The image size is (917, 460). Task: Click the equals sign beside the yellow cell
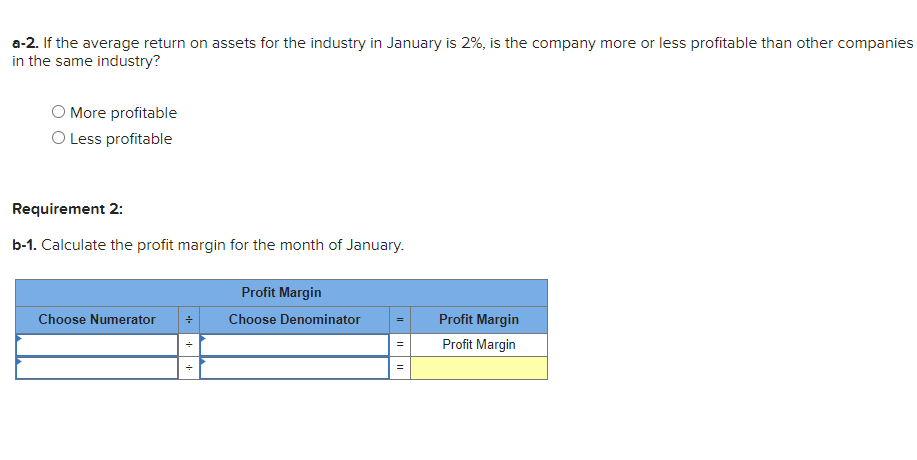click(400, 368)
